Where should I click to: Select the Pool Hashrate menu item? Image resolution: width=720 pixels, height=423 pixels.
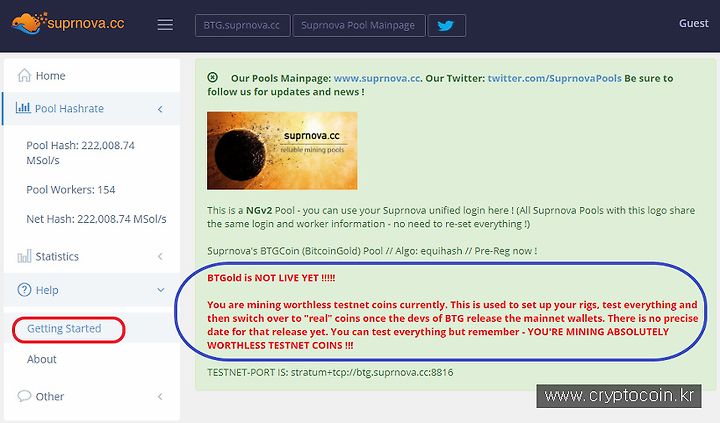point(92,109)
